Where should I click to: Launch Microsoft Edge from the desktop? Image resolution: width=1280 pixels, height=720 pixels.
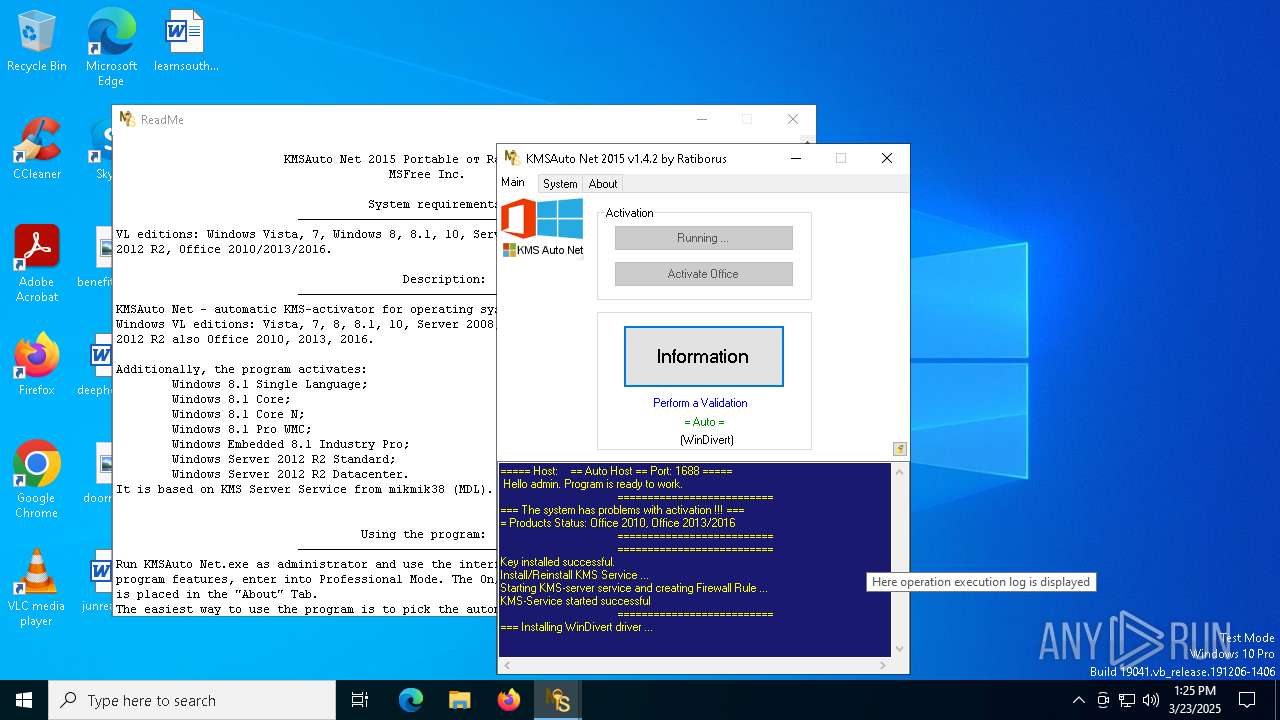click(x=111, y=47)
